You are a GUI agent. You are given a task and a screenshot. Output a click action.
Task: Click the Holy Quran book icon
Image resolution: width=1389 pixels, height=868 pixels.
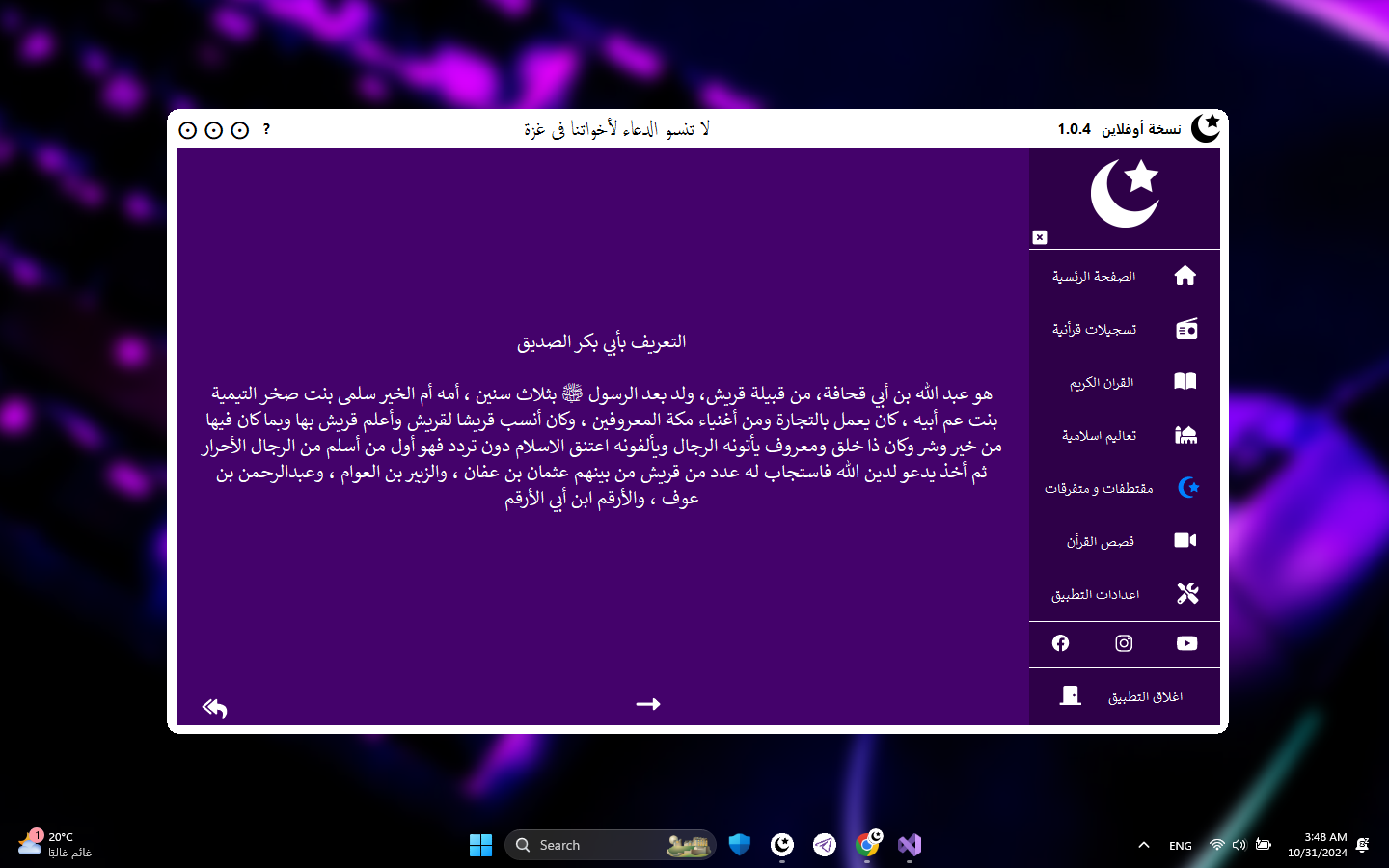(x=1185, y=382)
